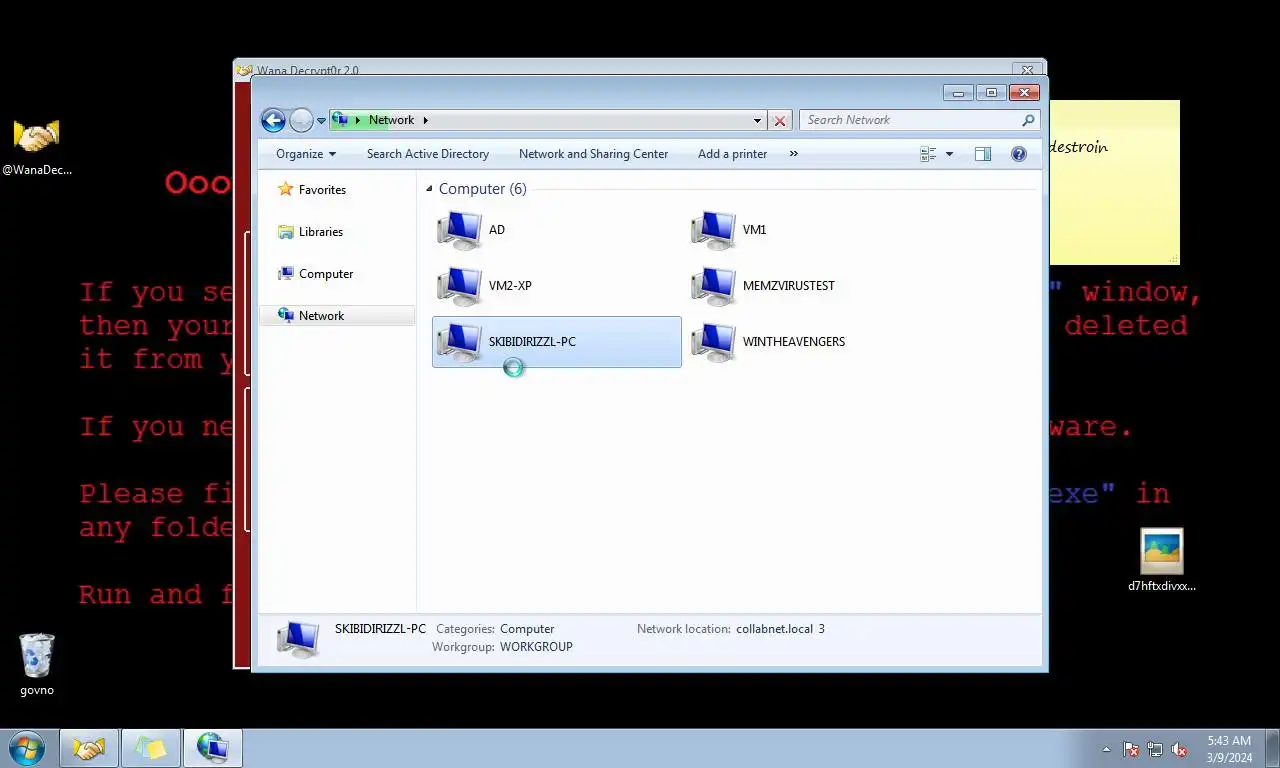
Task: Stop loading with the red X button
Action: [x=780, y=120]
